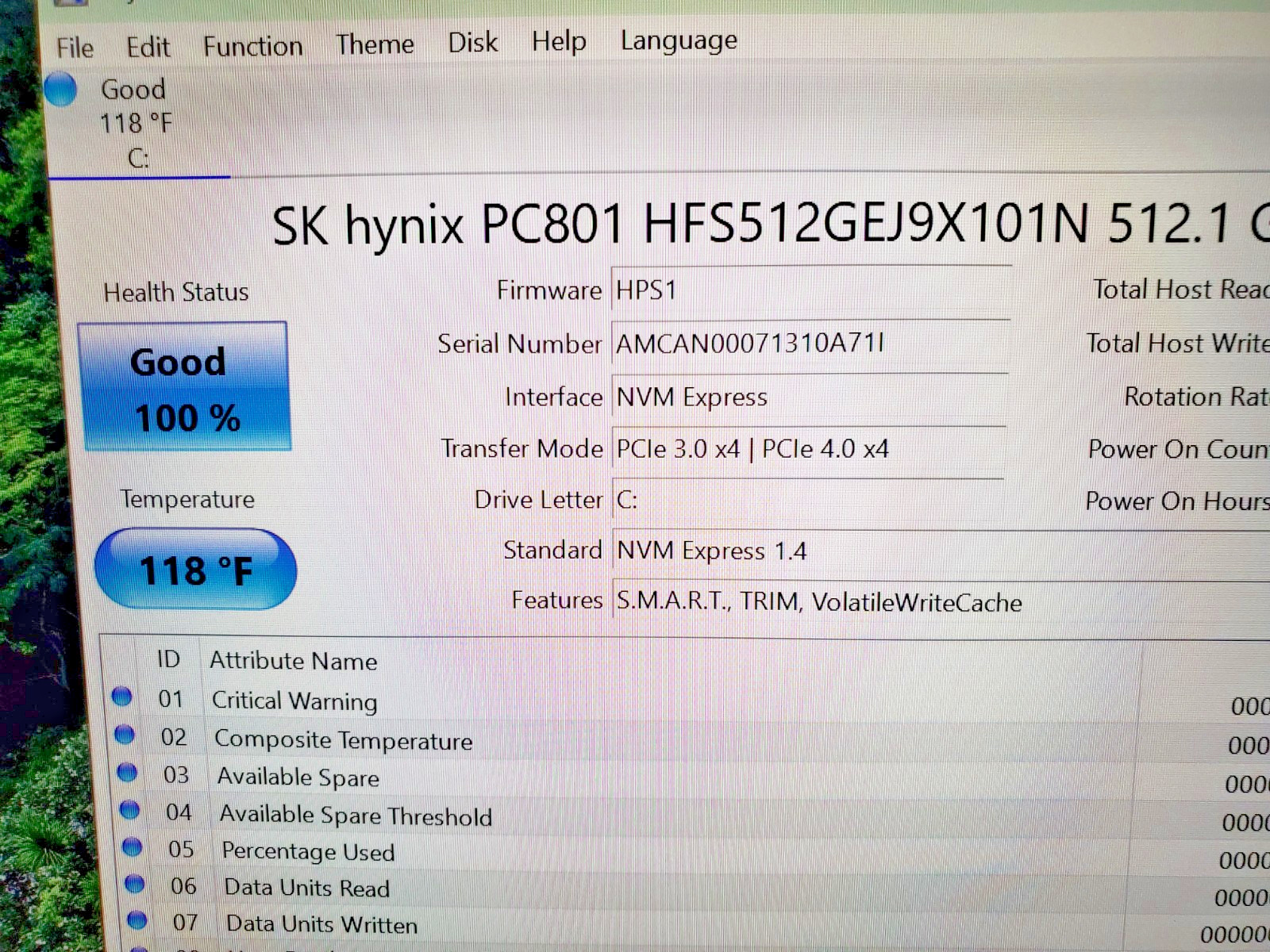Select the C: drive status circle icon
This screenshot has width=1270, height=952.
click(x=60, y=89)
